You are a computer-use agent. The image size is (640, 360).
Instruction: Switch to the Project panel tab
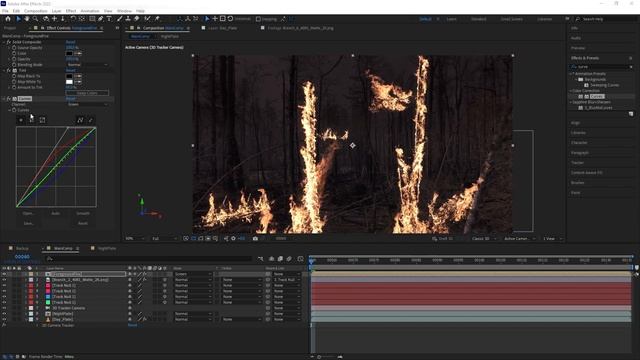tap(10, 28)
